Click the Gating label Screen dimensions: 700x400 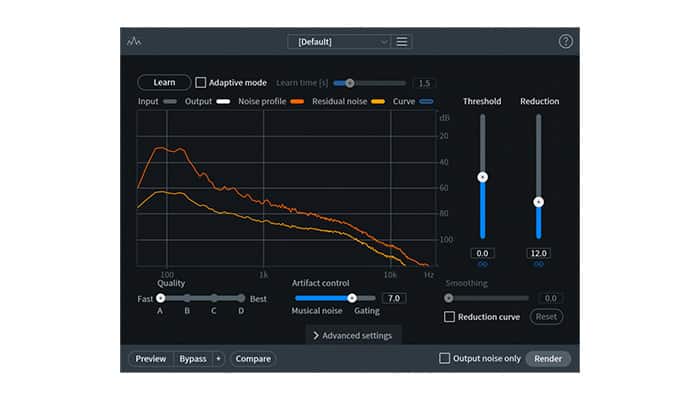click(x=367, y=311)
